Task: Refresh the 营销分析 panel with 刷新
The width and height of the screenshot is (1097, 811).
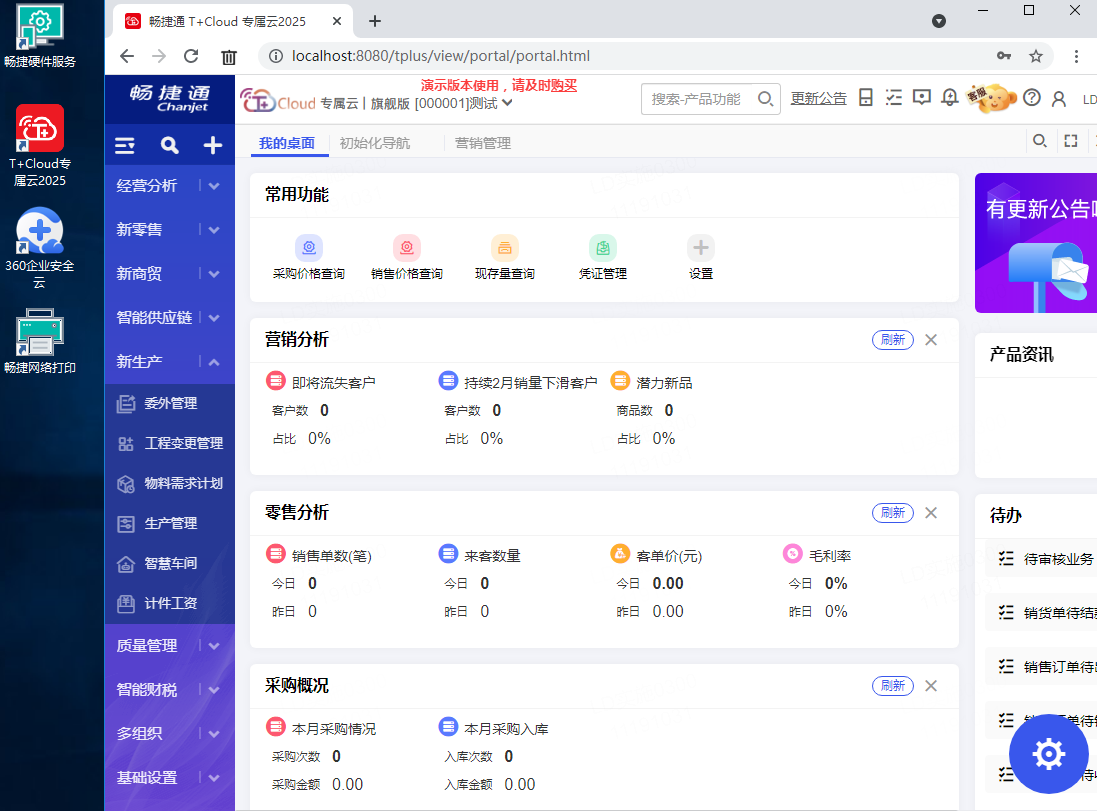Action: [x=893, y=340]
